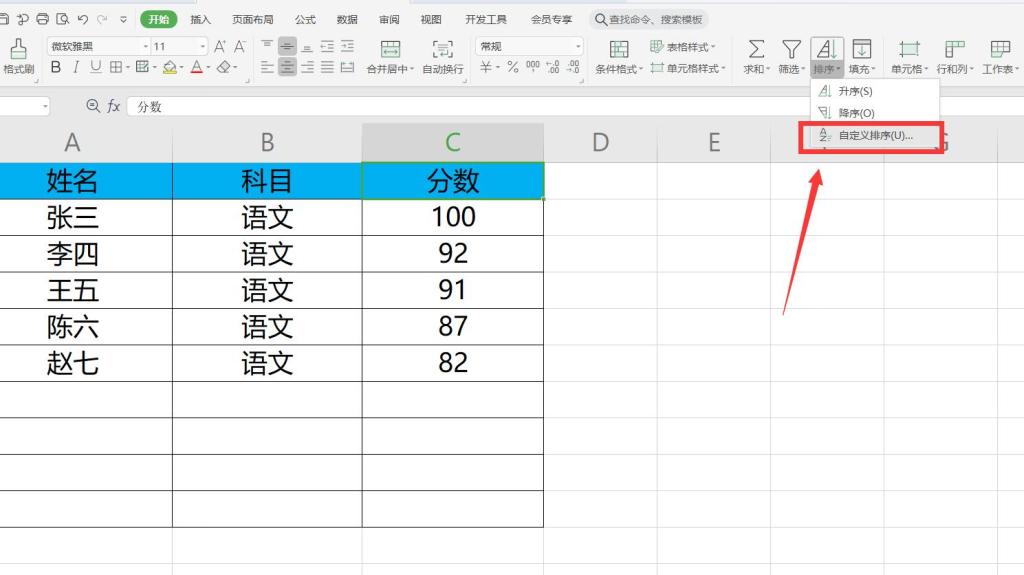Toggle underline formatting
The width and height of the screenshot is (1024, 575).
point(96,67)
